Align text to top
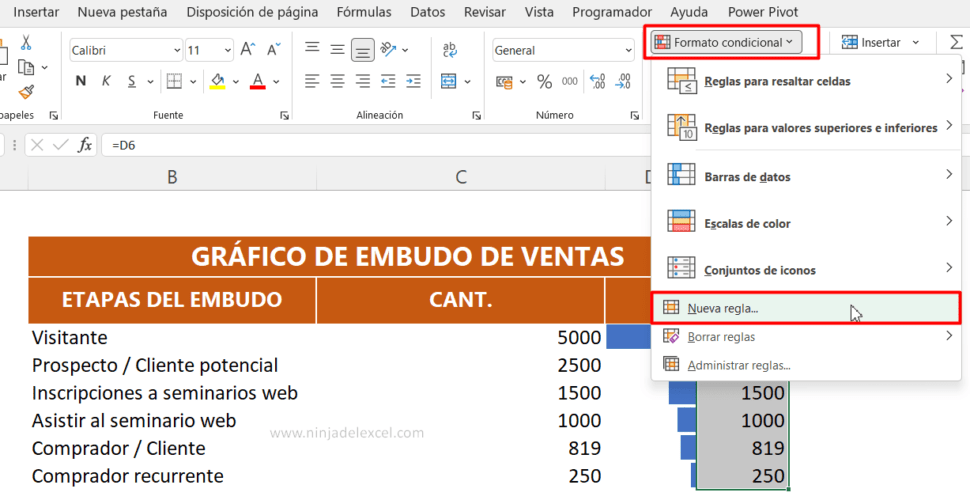The width and height of the screenshot is (970, 500). (312, 48)
